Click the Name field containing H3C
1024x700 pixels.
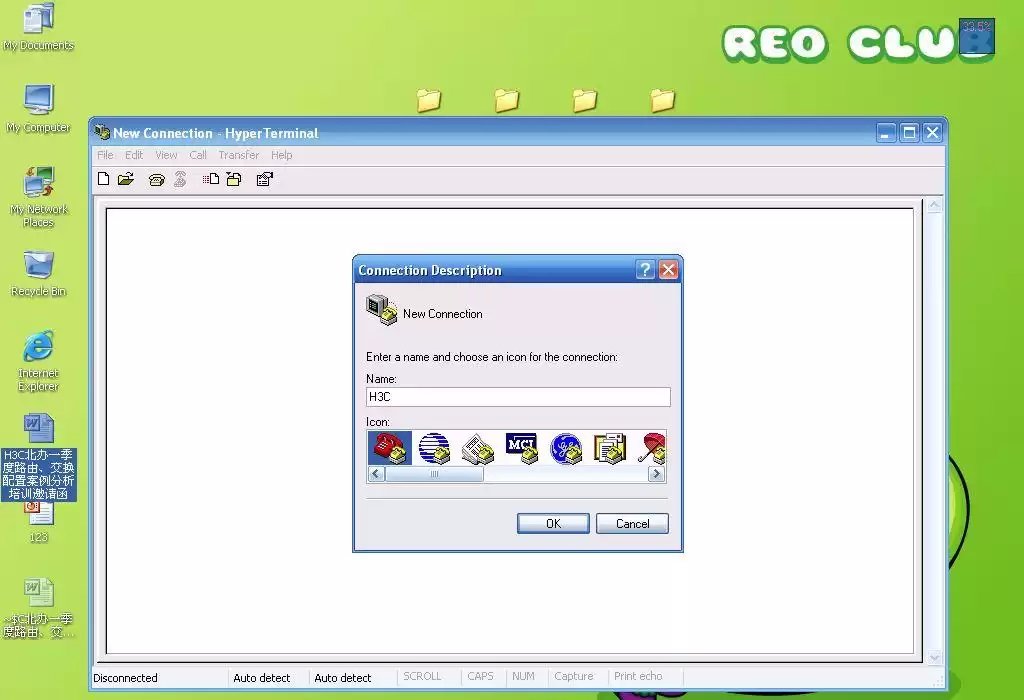click(518, 397)
